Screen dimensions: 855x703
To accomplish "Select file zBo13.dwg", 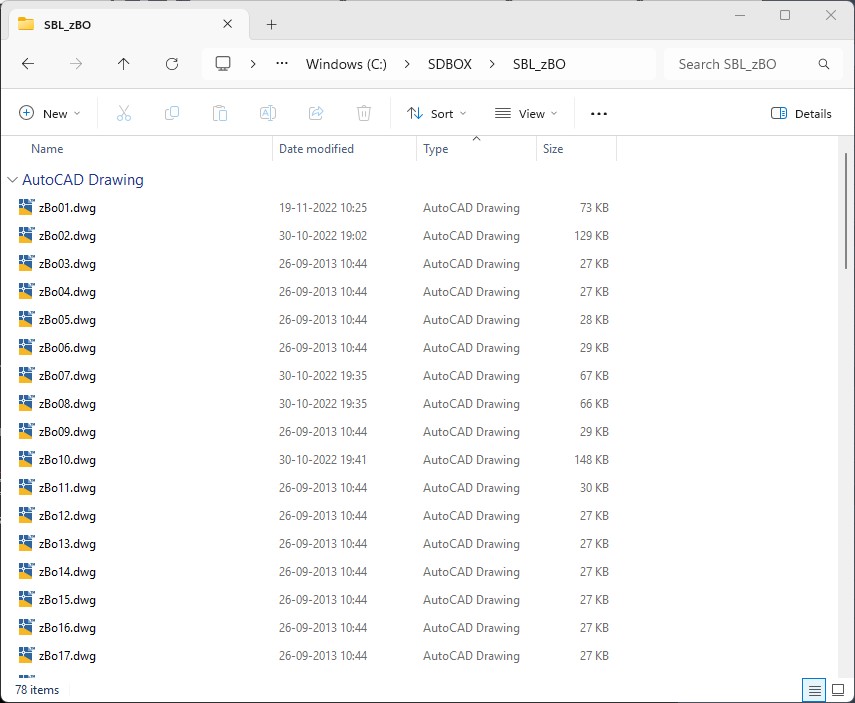I will click(x=67, y=543).
